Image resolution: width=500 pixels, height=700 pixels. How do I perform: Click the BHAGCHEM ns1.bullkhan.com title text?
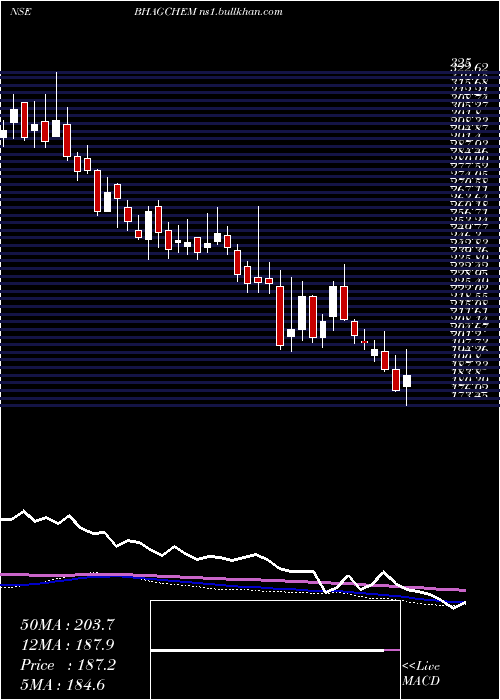(208, 12)
